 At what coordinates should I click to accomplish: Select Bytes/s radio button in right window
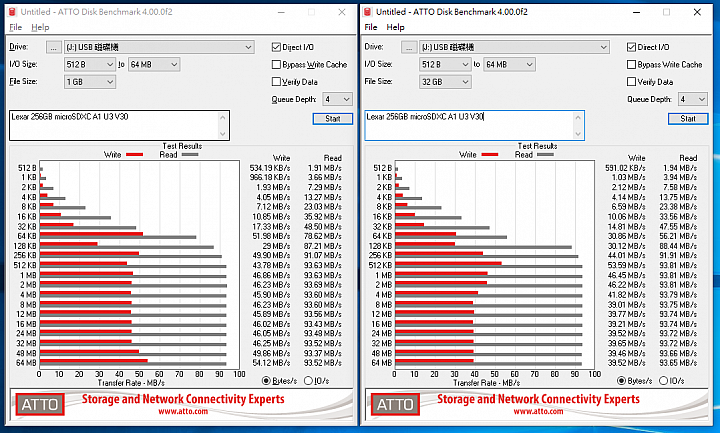coord(621,381)
